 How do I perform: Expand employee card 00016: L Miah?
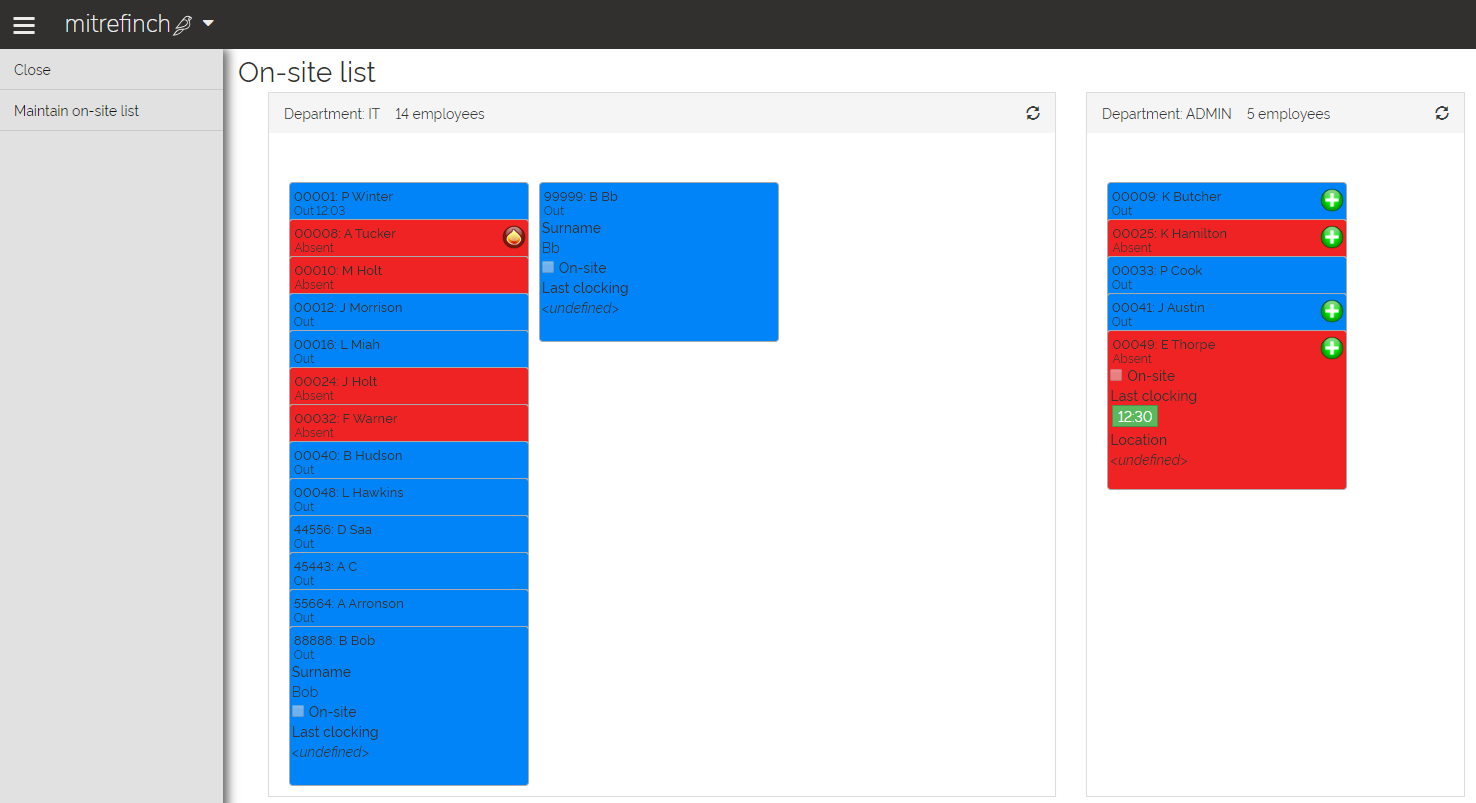pos(409,350)
